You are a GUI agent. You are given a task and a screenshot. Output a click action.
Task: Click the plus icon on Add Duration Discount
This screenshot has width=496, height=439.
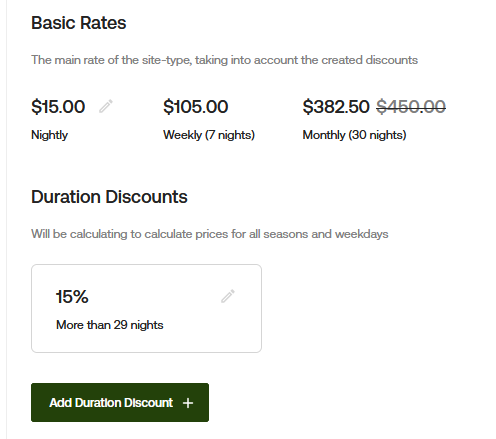pyautogui.click(x=188, y=403)
